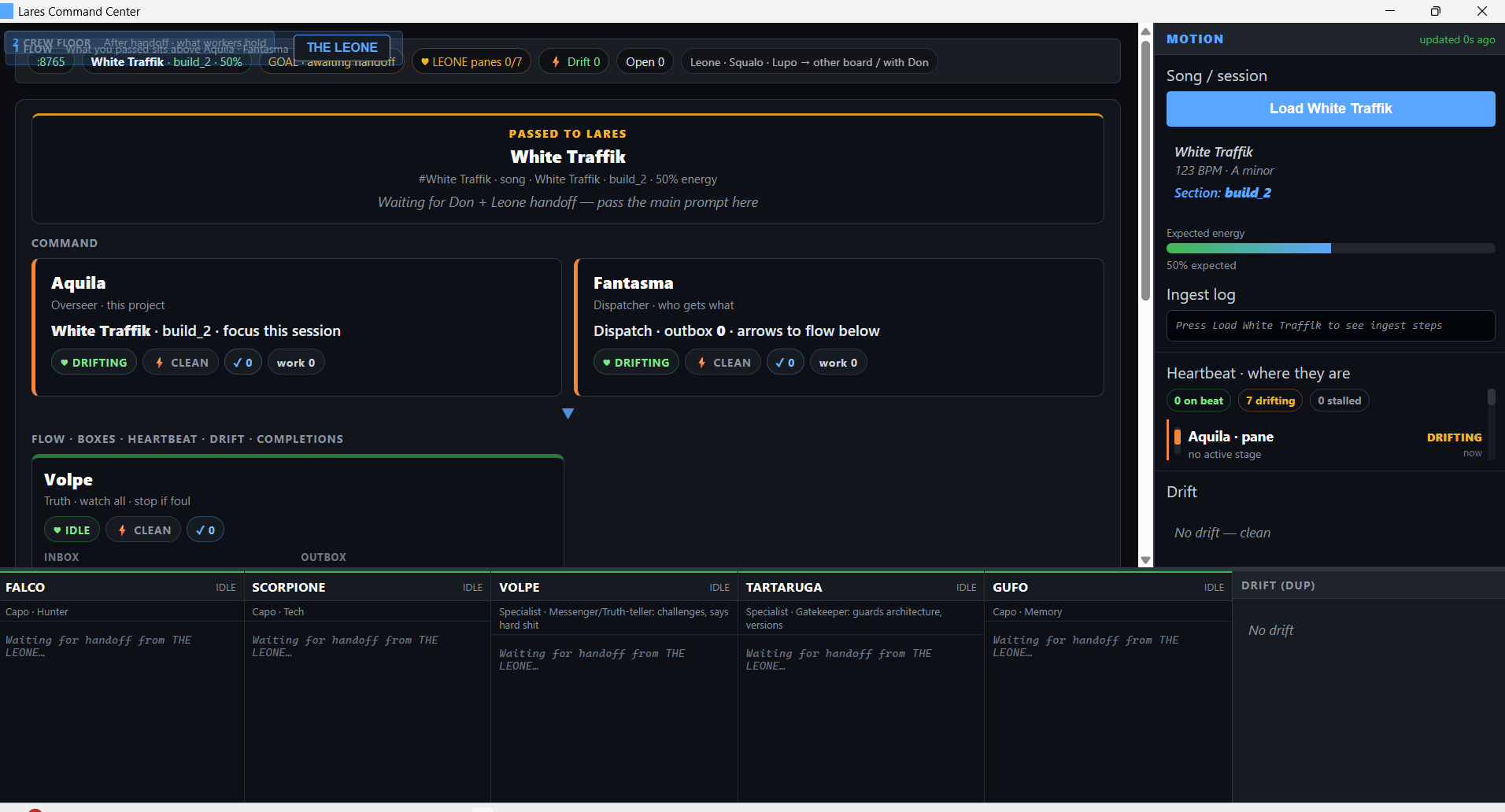1505x812 pixels.
Task: Click the scrollbar up arrow in main panel
Action: tap(1146, 31)
